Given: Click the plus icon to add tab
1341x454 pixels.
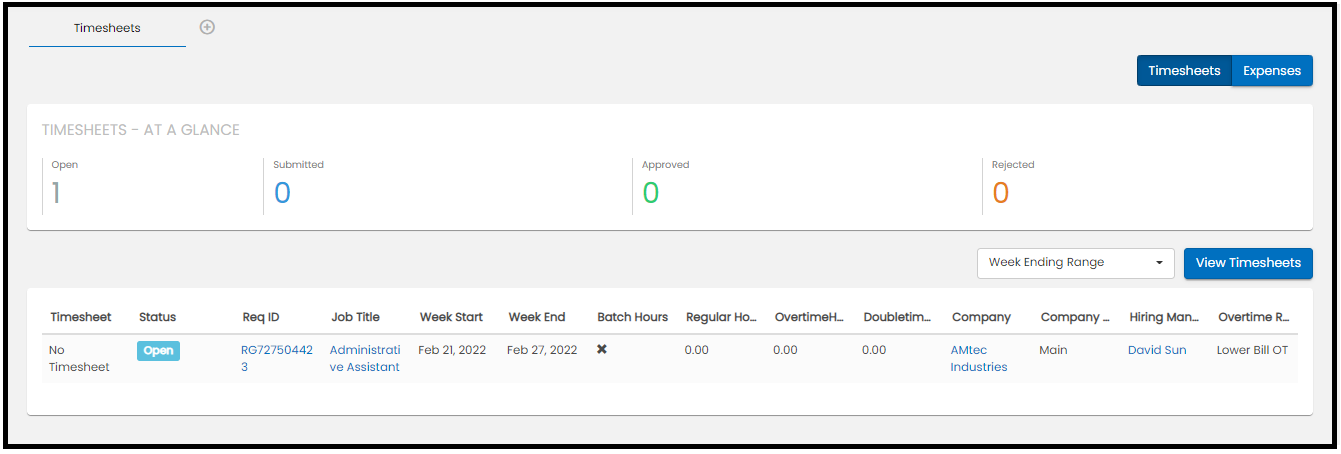Looking at the screenshot, I should tap(207, 27).
